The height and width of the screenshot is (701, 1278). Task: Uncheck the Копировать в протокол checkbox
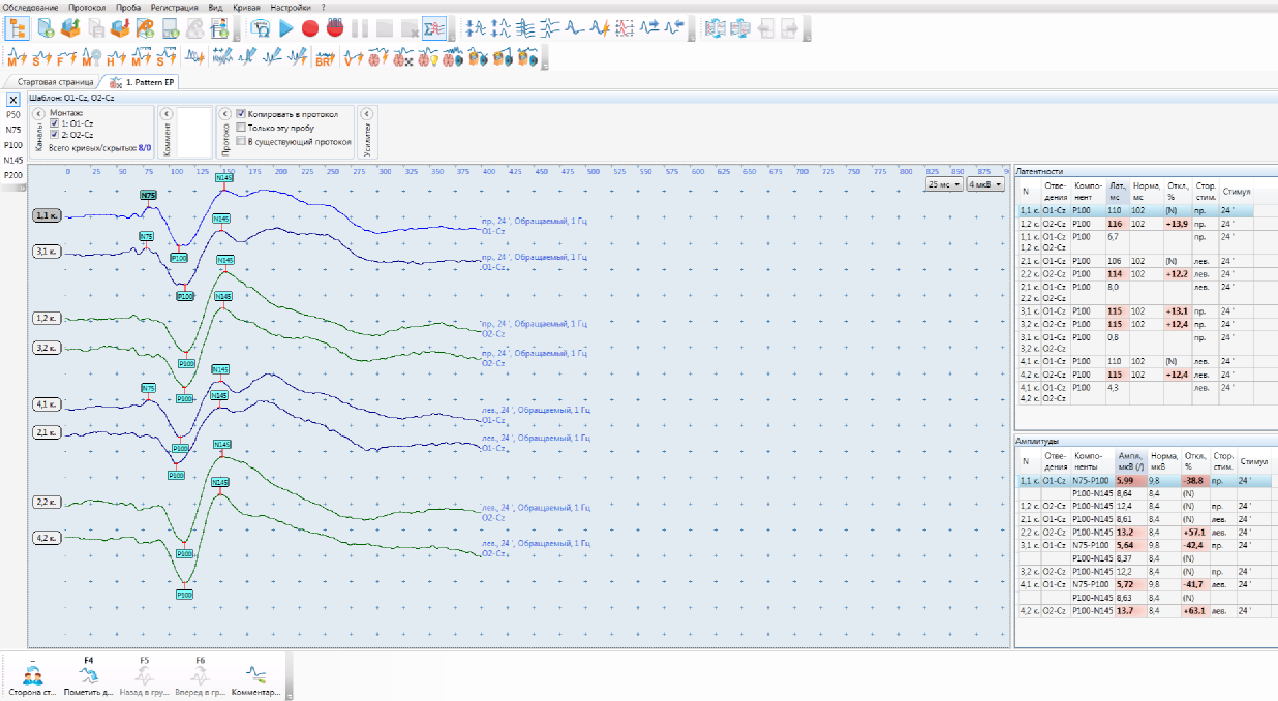point(241,114)
